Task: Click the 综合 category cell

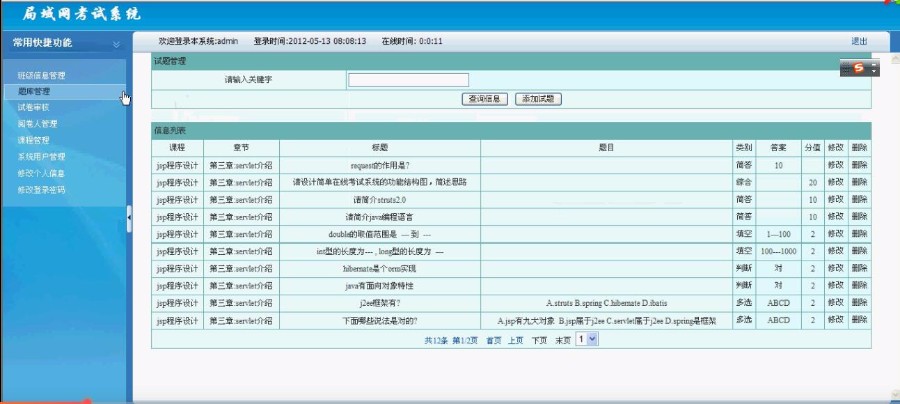Action: pos(744,182)
